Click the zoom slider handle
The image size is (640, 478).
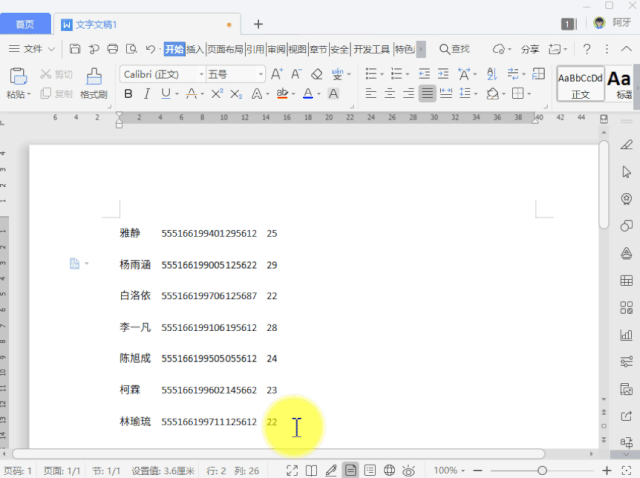[x=542, y=471]
